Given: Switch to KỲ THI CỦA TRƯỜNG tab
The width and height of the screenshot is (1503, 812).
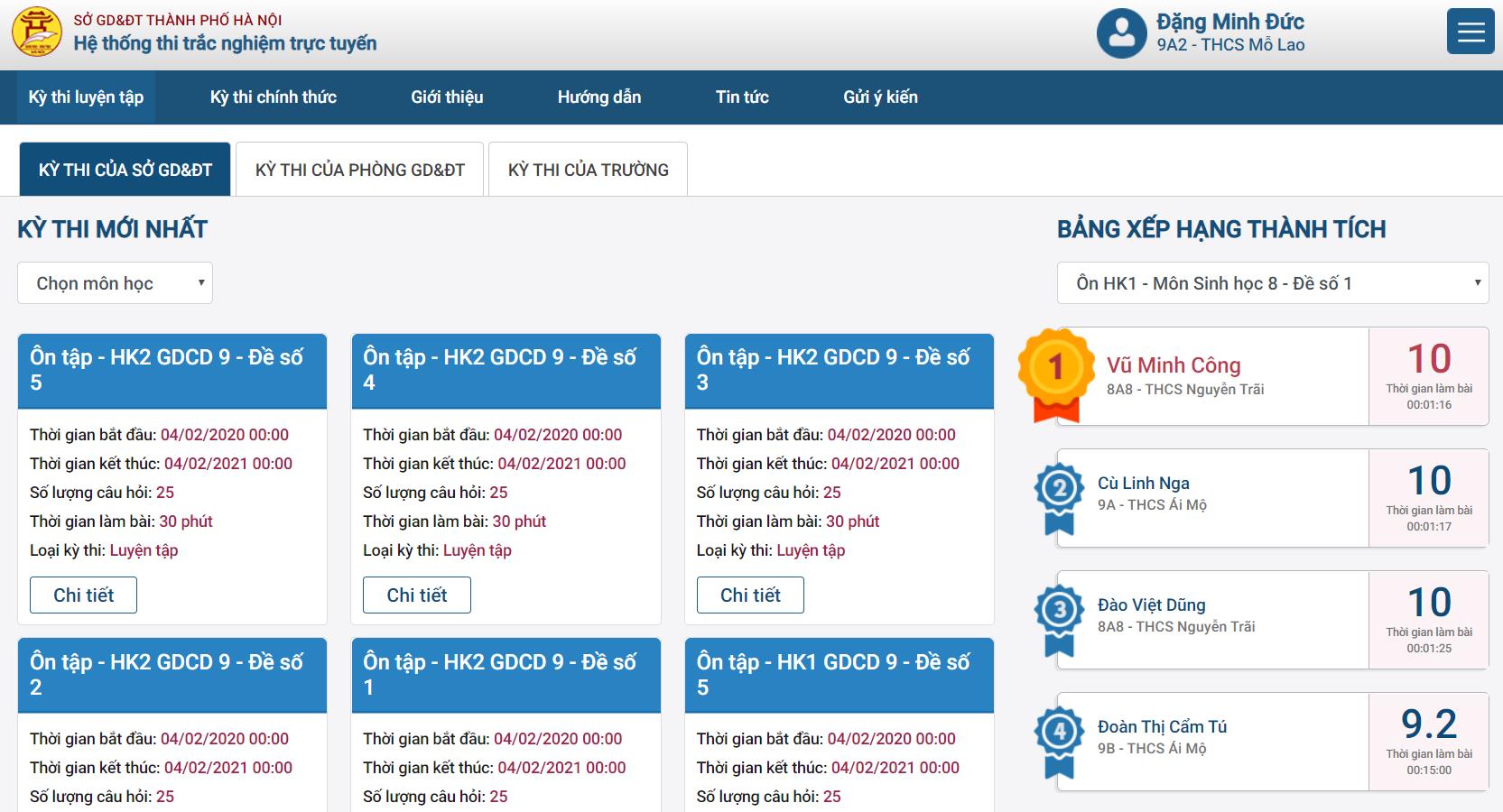Looking at the screenshot, I should (588, 170).
